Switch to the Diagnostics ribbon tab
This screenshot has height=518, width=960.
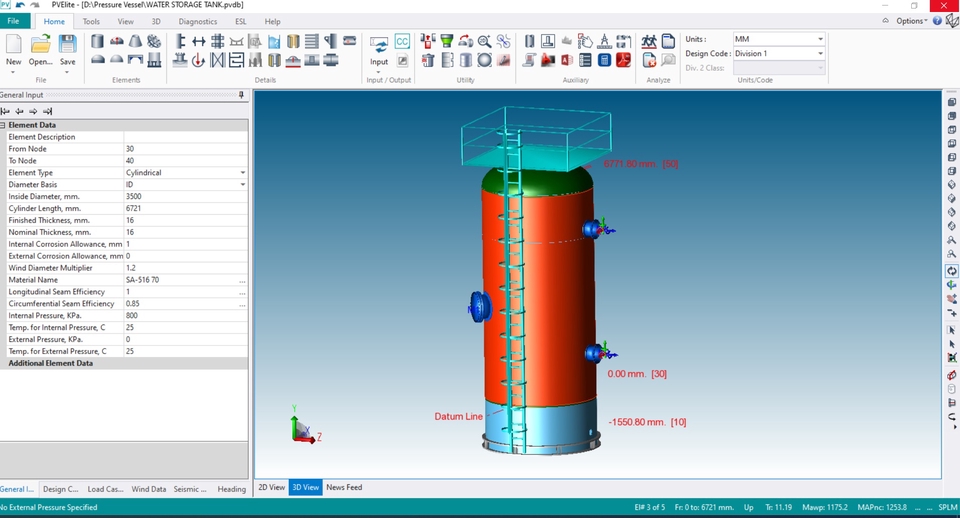pyautogui.click(x=197, y=21)
